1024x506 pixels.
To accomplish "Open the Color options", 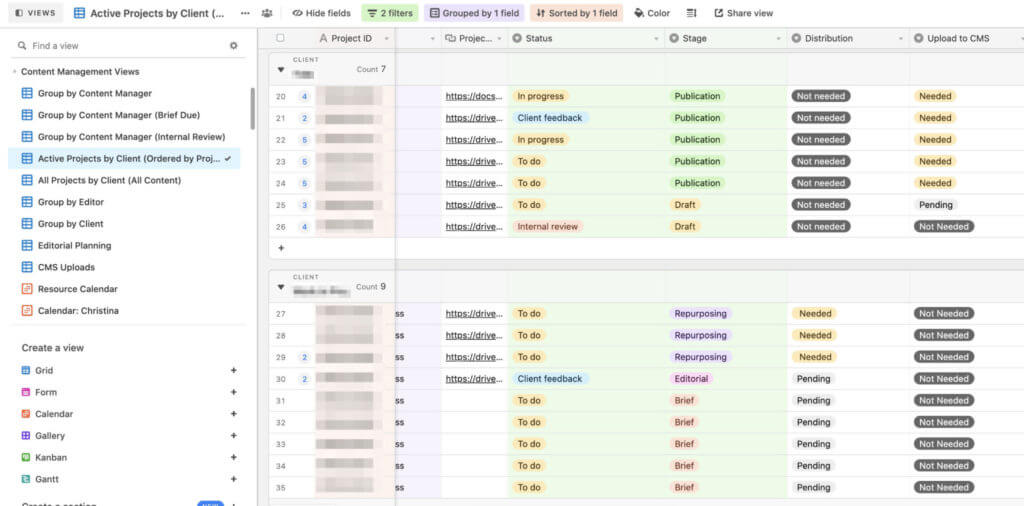I will tap(652, 13).
